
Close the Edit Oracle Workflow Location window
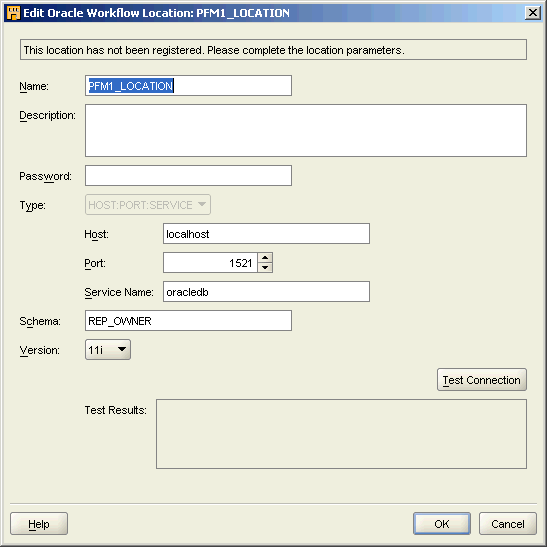[533, 13]
